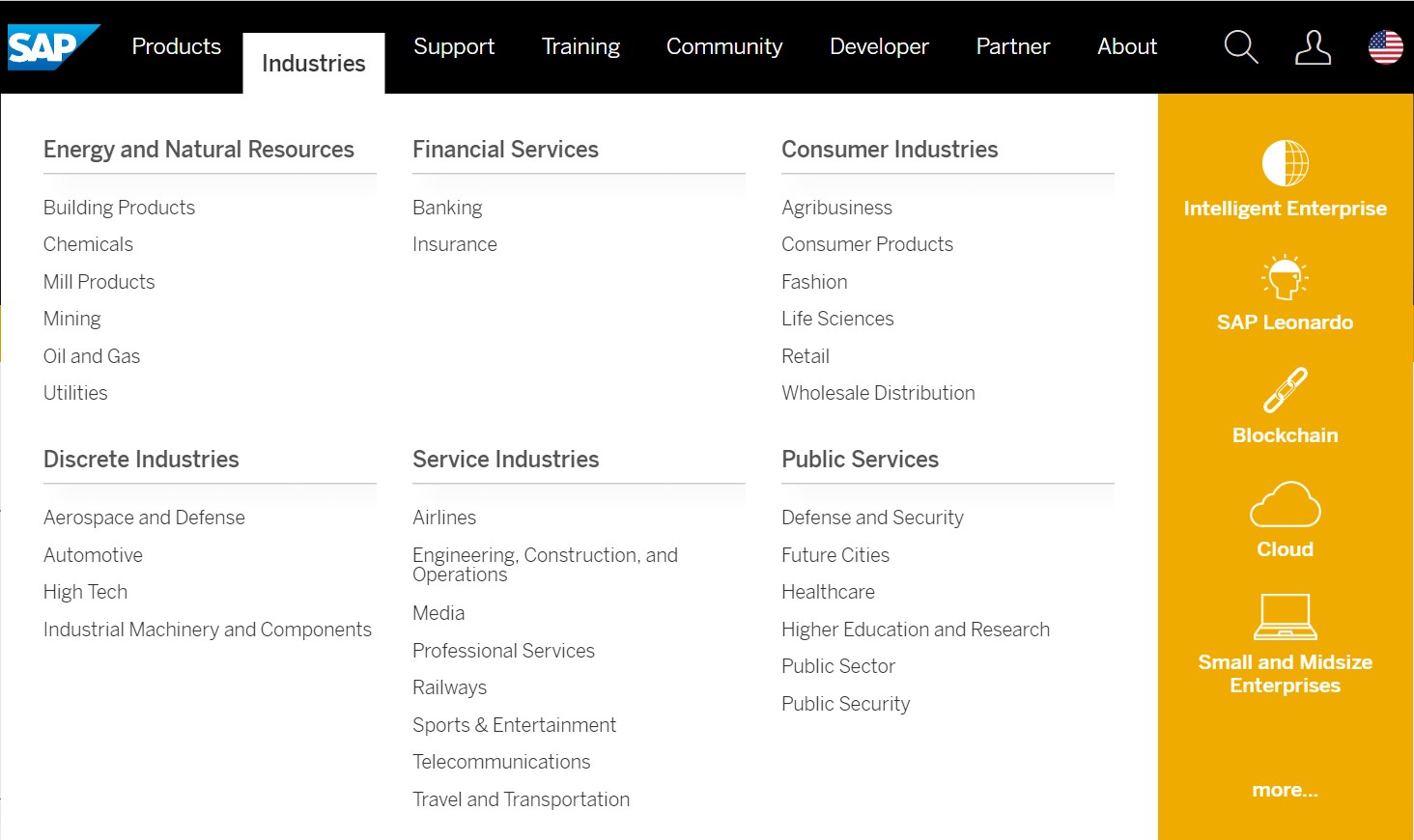Screen dimensions: 1414x840
Task: Open Travel and Transportation link
Action: (x=521, y=799)
